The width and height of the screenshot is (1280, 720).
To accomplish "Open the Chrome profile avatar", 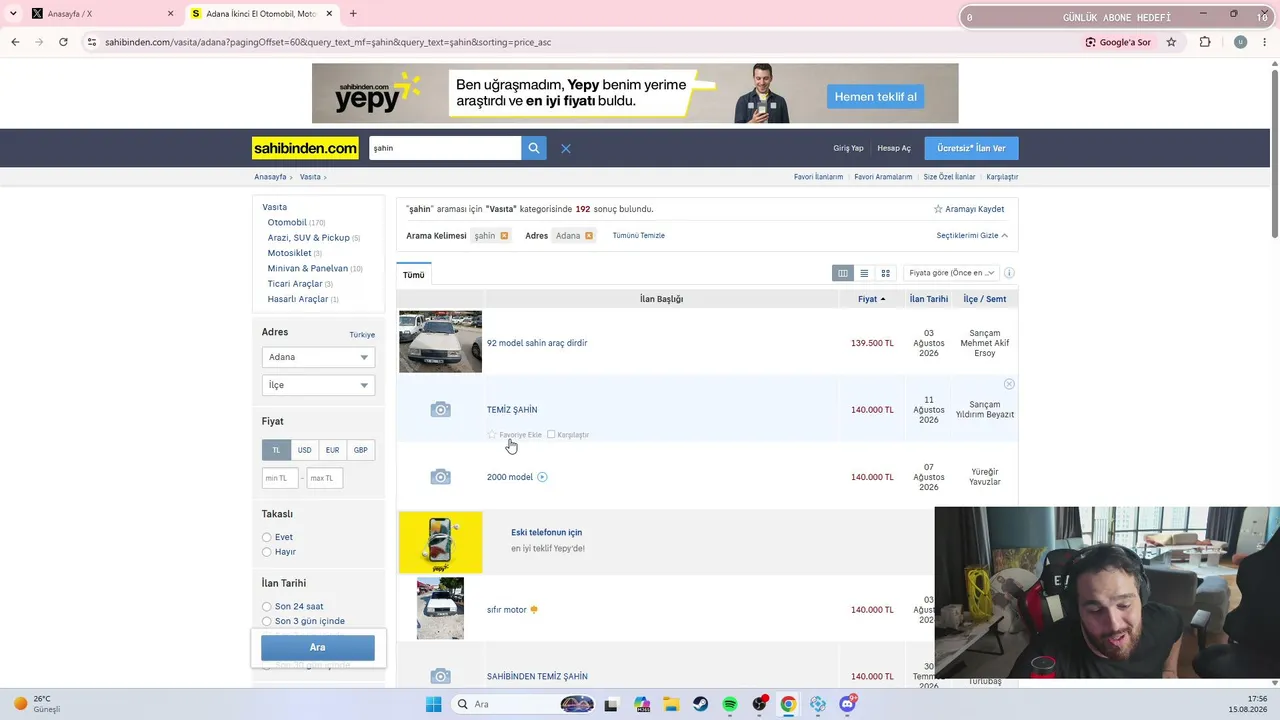I will click(x=1241, y=42).
